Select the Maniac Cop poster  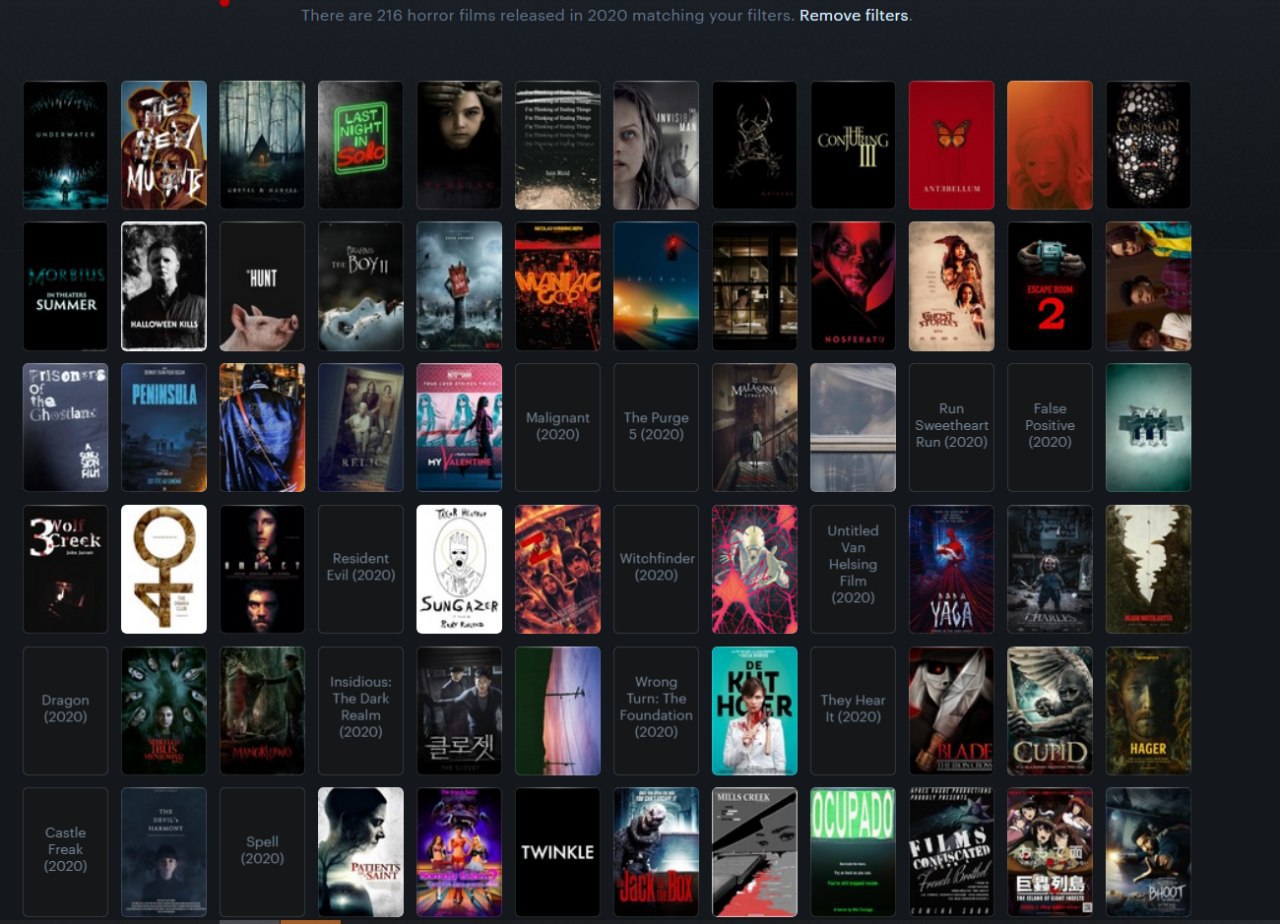click(x=558, y=286)
